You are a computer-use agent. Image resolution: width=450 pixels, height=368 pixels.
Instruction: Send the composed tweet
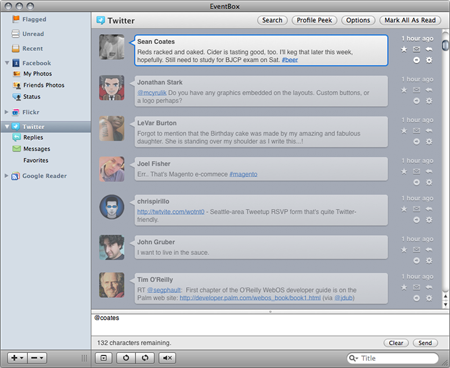[425, 343]
